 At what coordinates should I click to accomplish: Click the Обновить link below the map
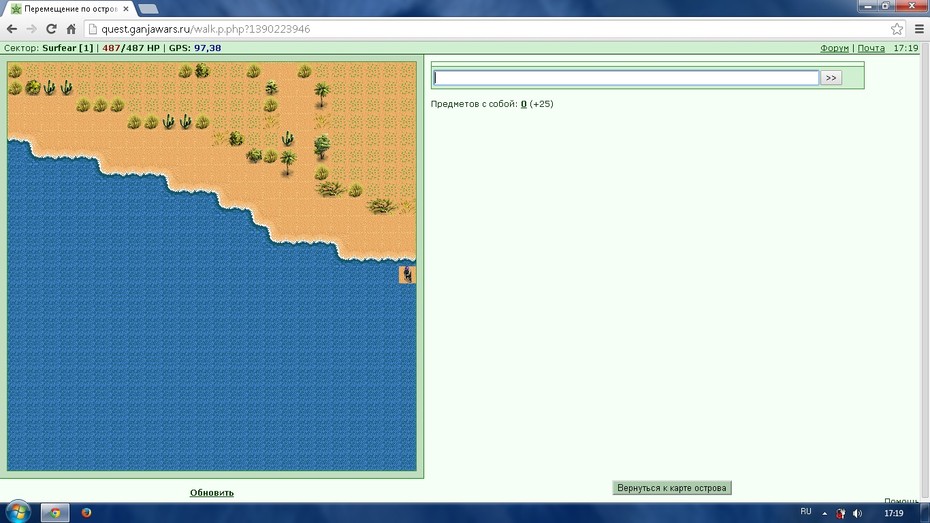coord(212,493)
